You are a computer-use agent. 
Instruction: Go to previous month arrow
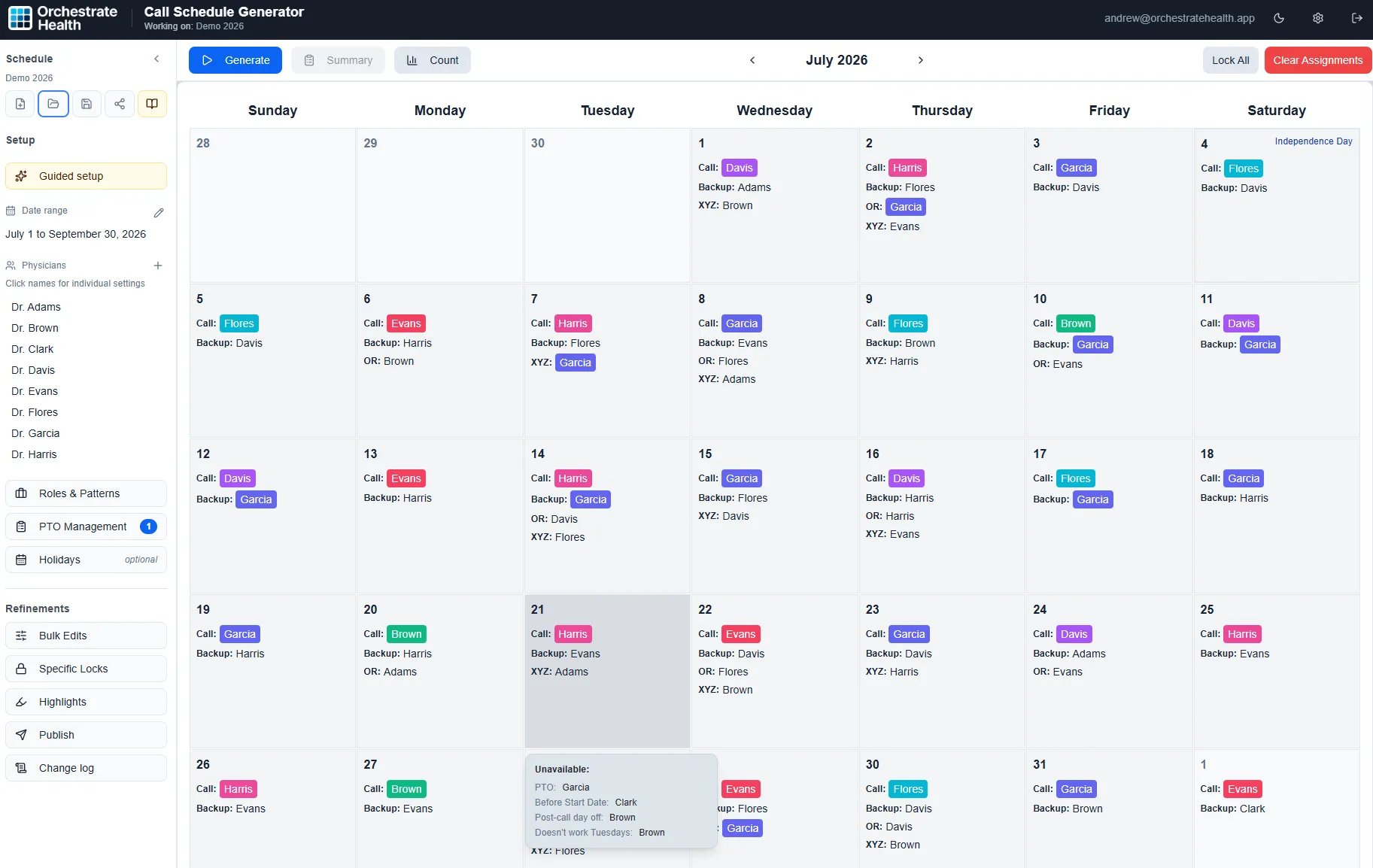coord(752,60)
